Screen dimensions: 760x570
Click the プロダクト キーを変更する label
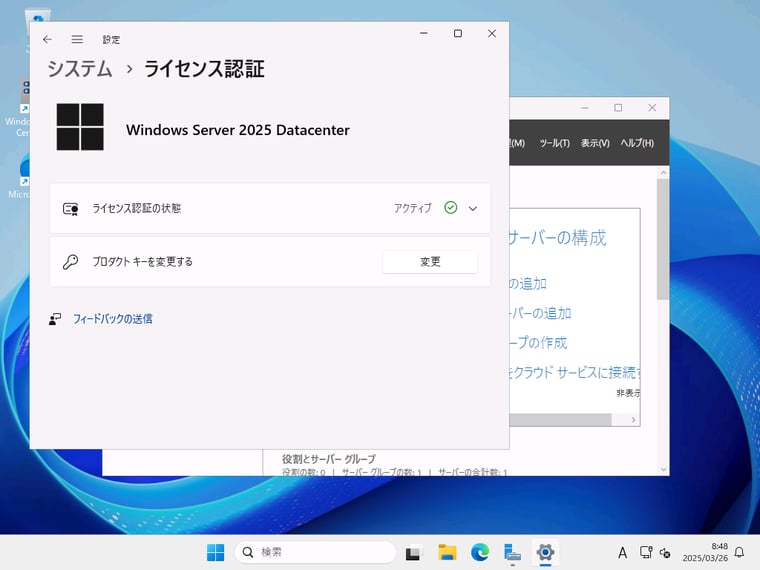pyautogui.click(x=142, y=262)
